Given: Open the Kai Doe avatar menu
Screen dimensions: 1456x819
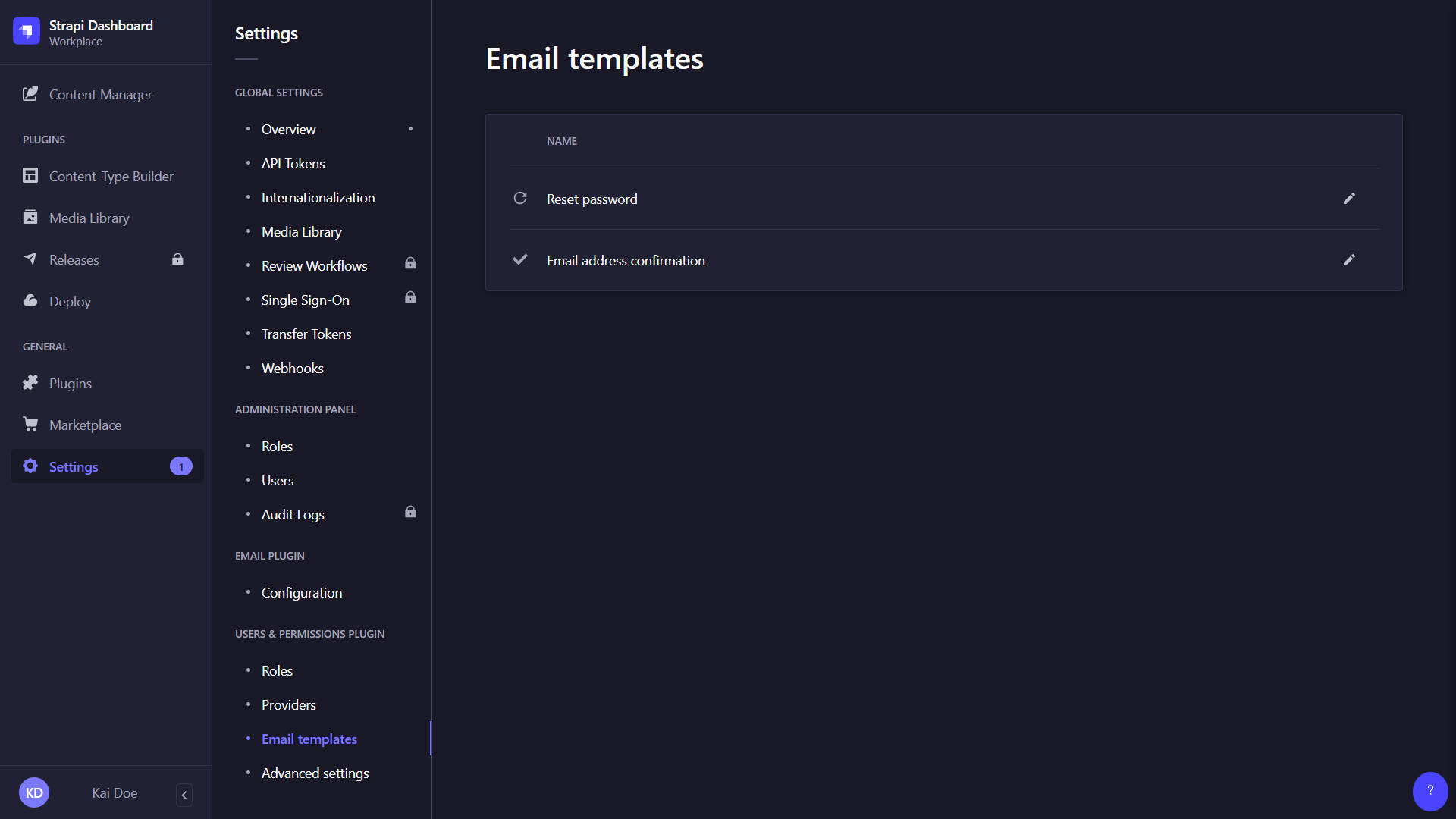Looking at the screenshot, I should 34,792.
